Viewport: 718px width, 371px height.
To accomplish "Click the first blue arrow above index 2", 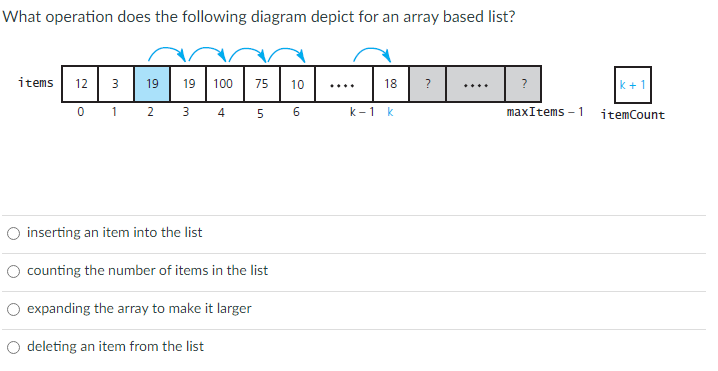I will point(167,54).
